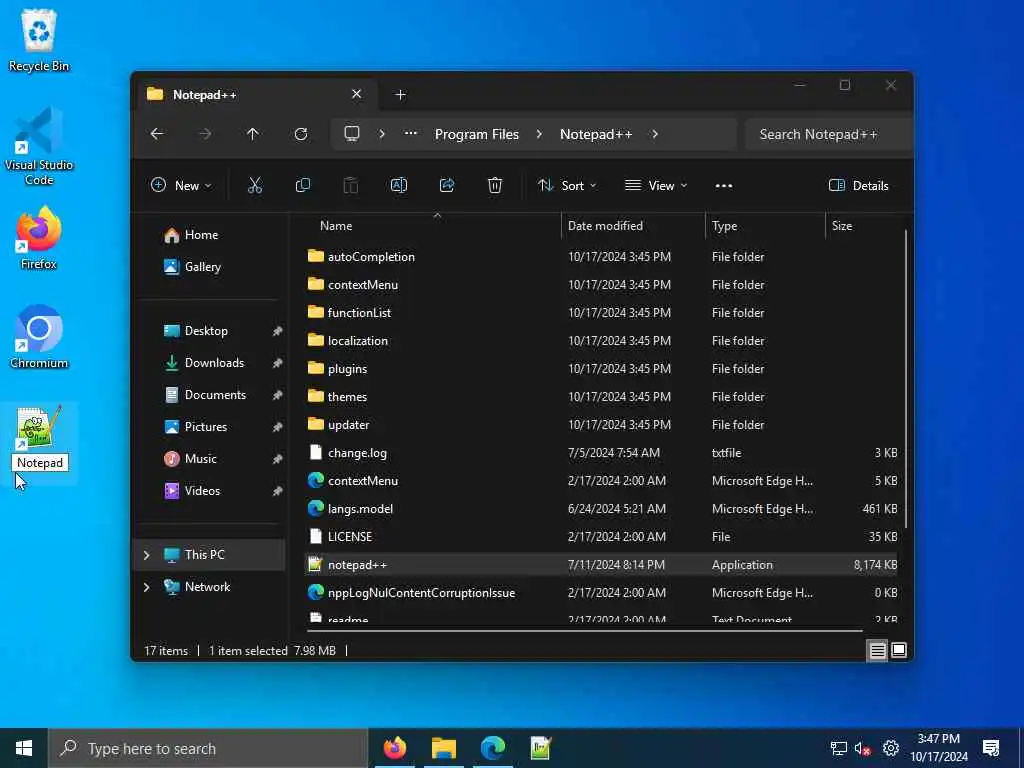Viewport: 1024px width, 768px height.
Task: Go back with the left arrow button
Action: click(x=157, y=134)
